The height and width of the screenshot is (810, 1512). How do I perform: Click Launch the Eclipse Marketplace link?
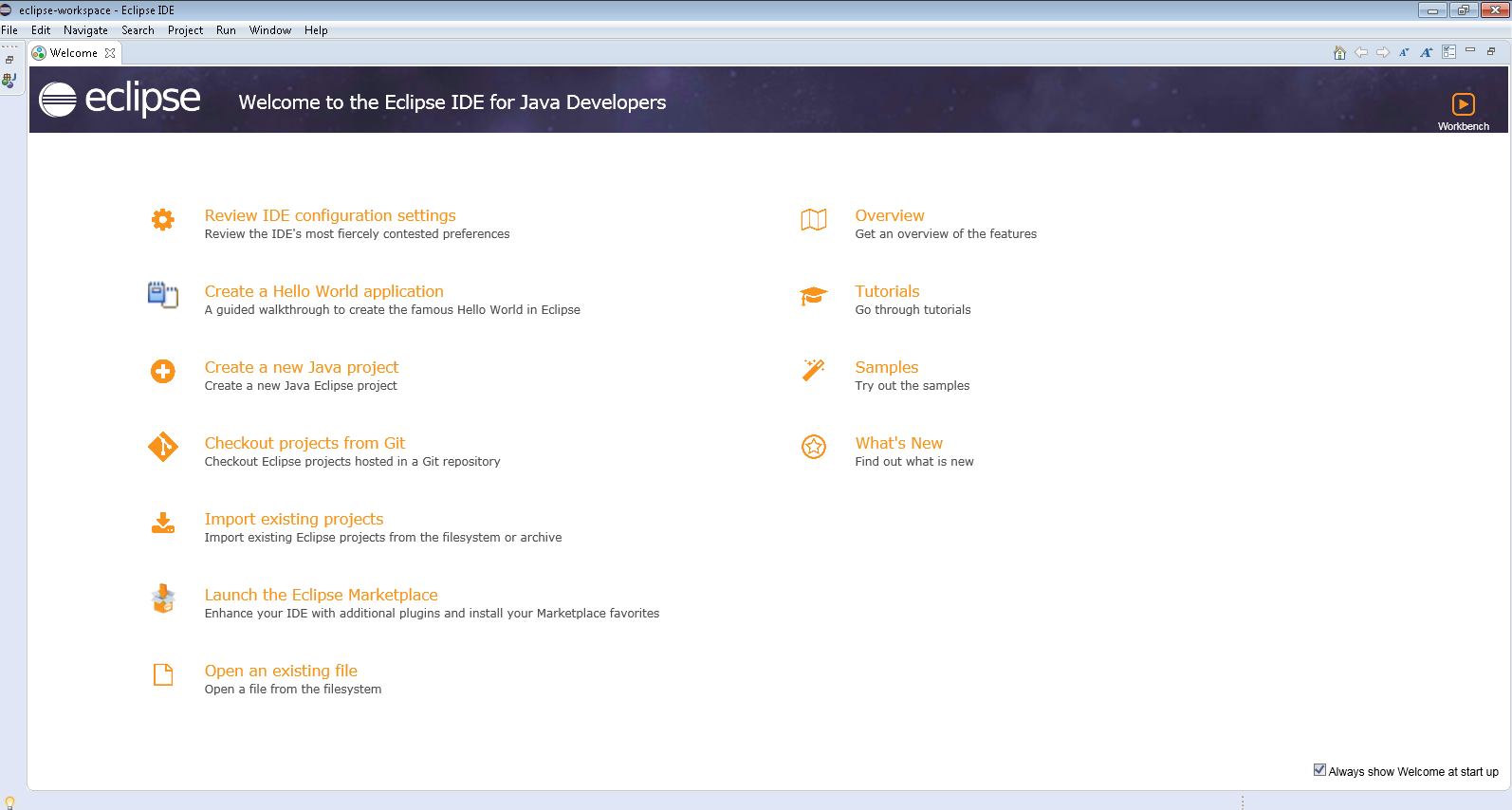[x=322, y=595]
